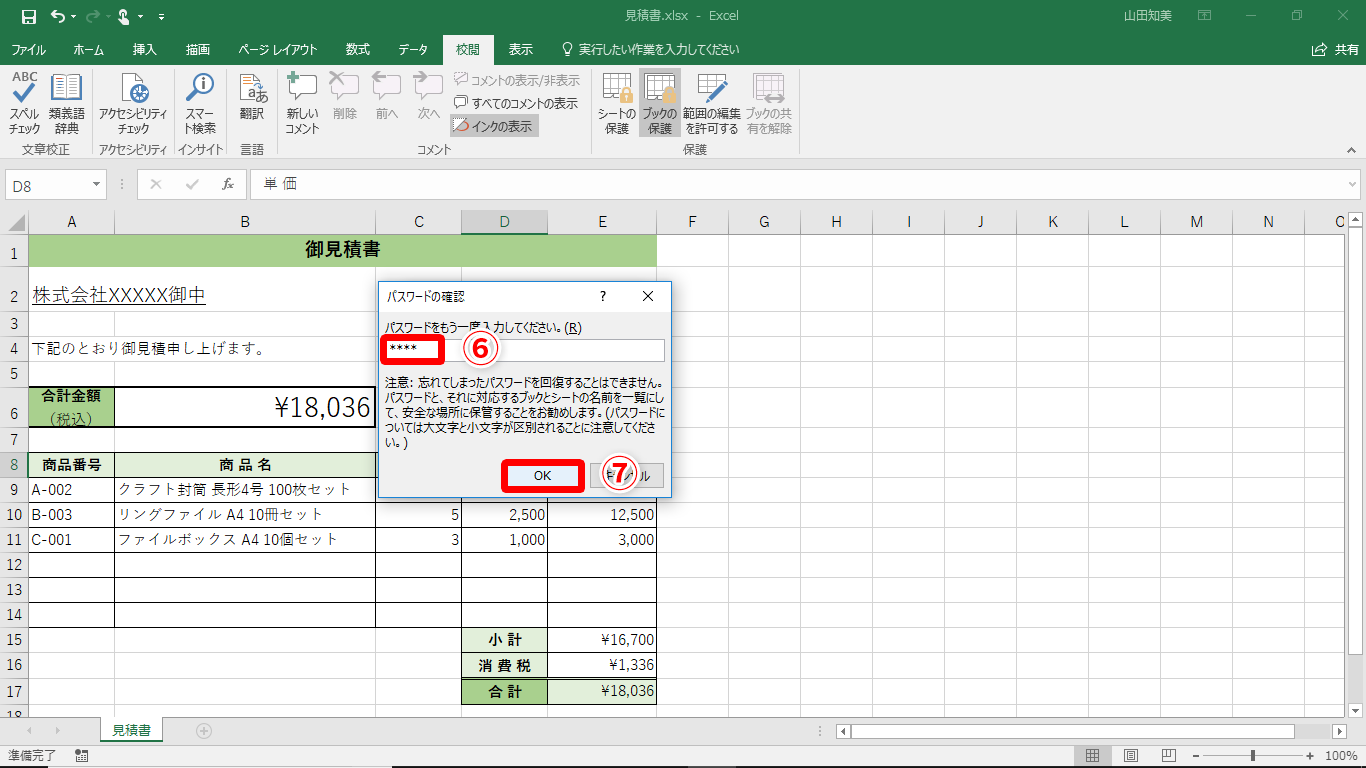Toggle touch/mouse mode icon in quick access toolbar
The height and width of the screenshot is (768, 1366).
tap(125, 16)
